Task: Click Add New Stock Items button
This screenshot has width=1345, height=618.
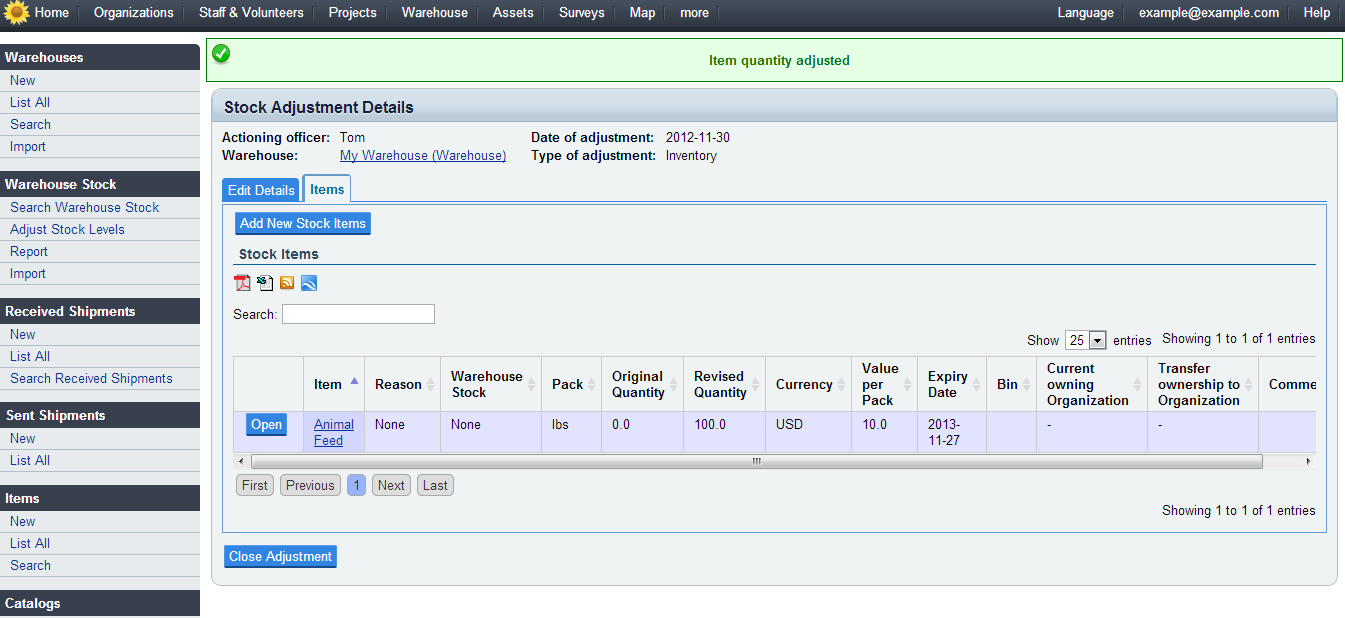Action: pyautogui.click(x=303, y=223)
